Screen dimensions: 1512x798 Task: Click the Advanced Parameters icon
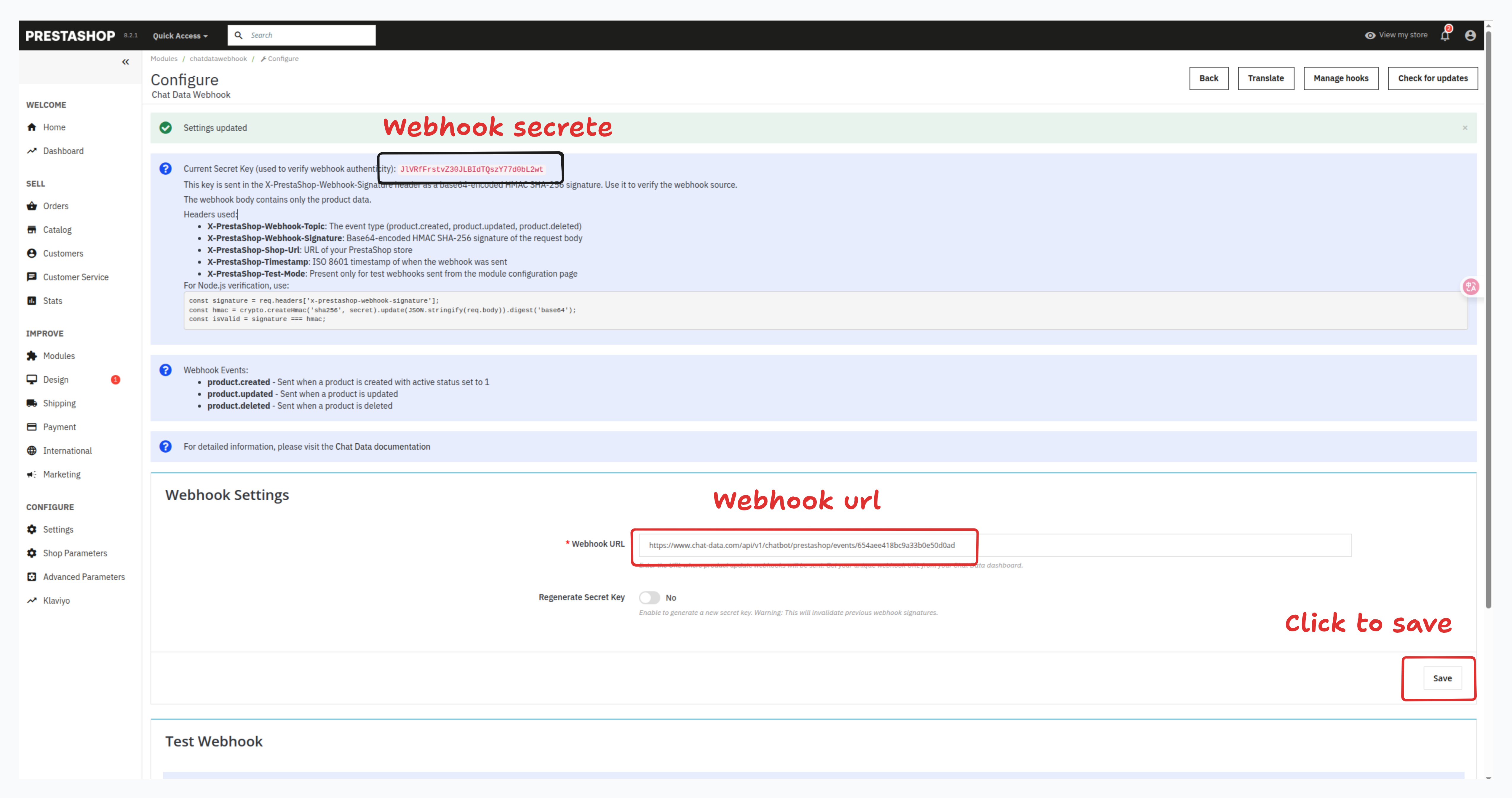[32, 577]
